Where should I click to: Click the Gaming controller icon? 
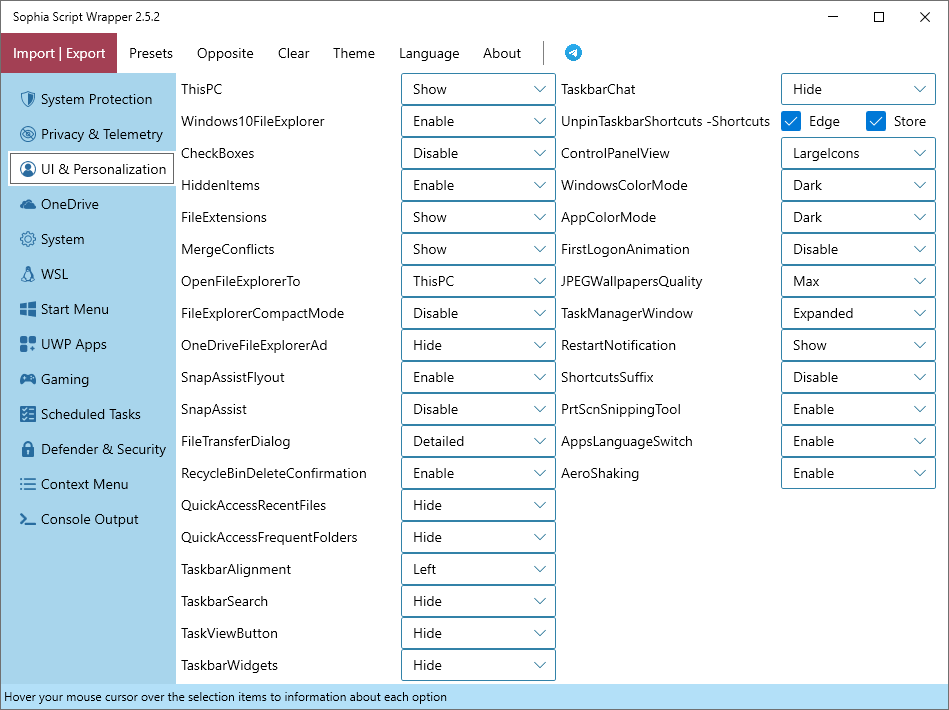[x=28, y=380]
